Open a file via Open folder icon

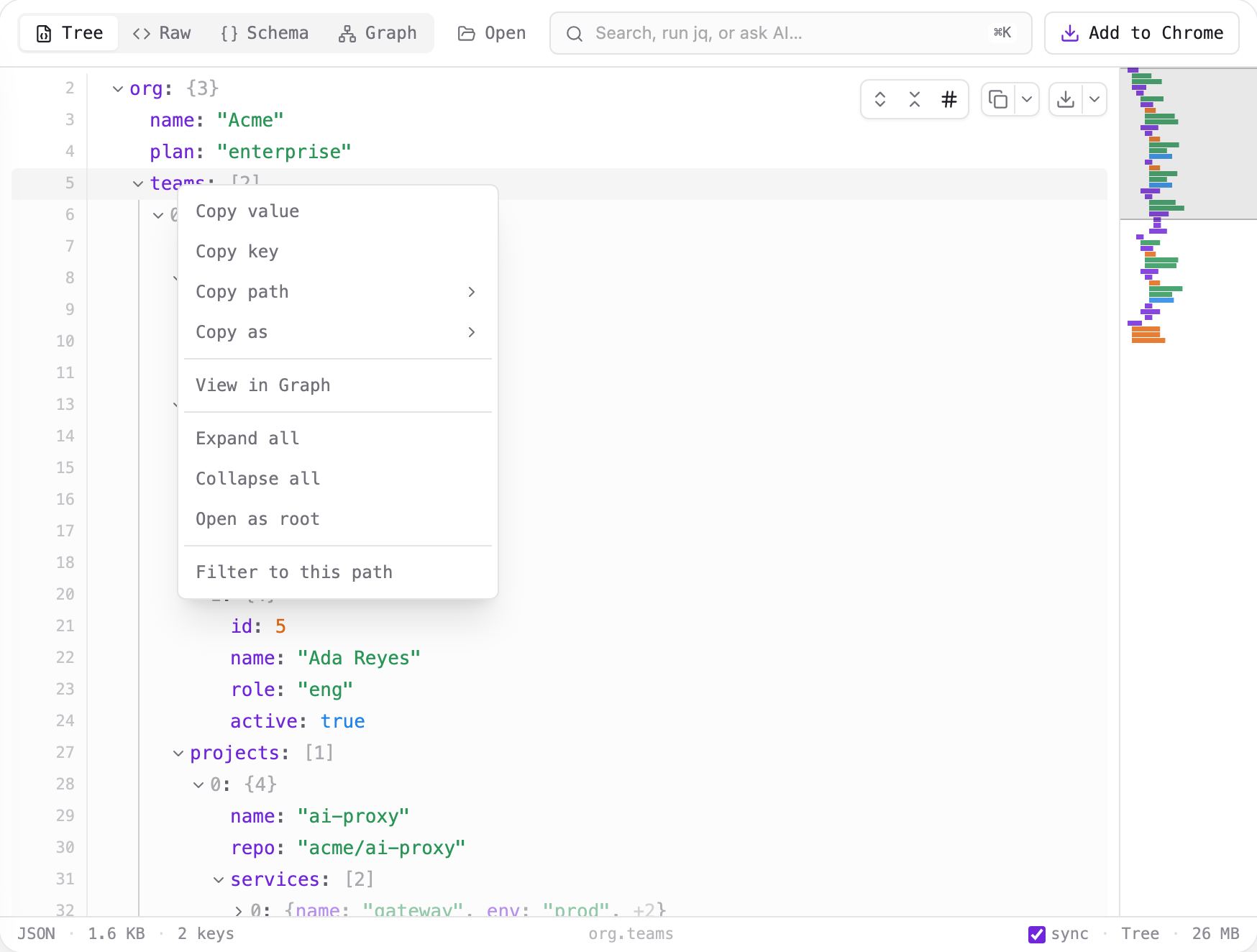point(492,33)
